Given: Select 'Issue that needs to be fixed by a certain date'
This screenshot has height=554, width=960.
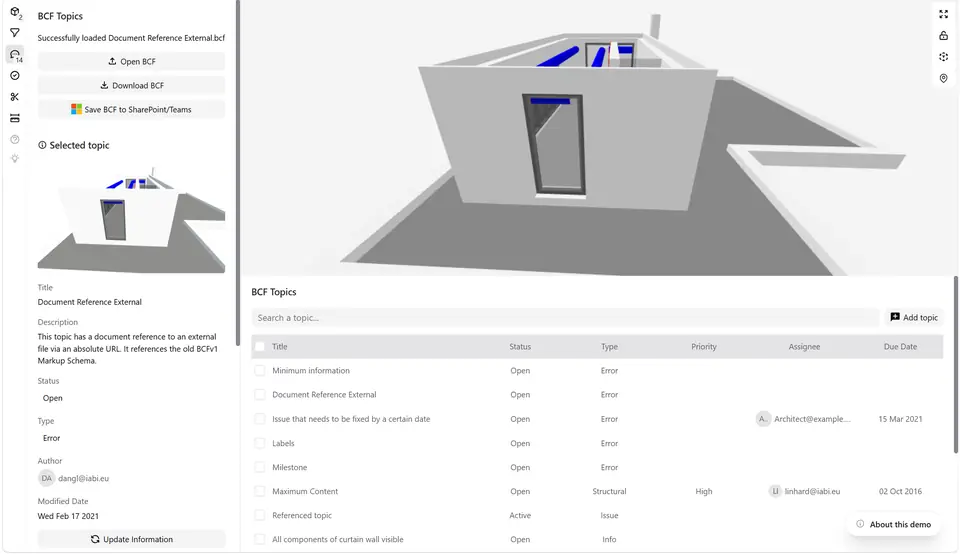Looking at the screenshot, I should (351, 419).
